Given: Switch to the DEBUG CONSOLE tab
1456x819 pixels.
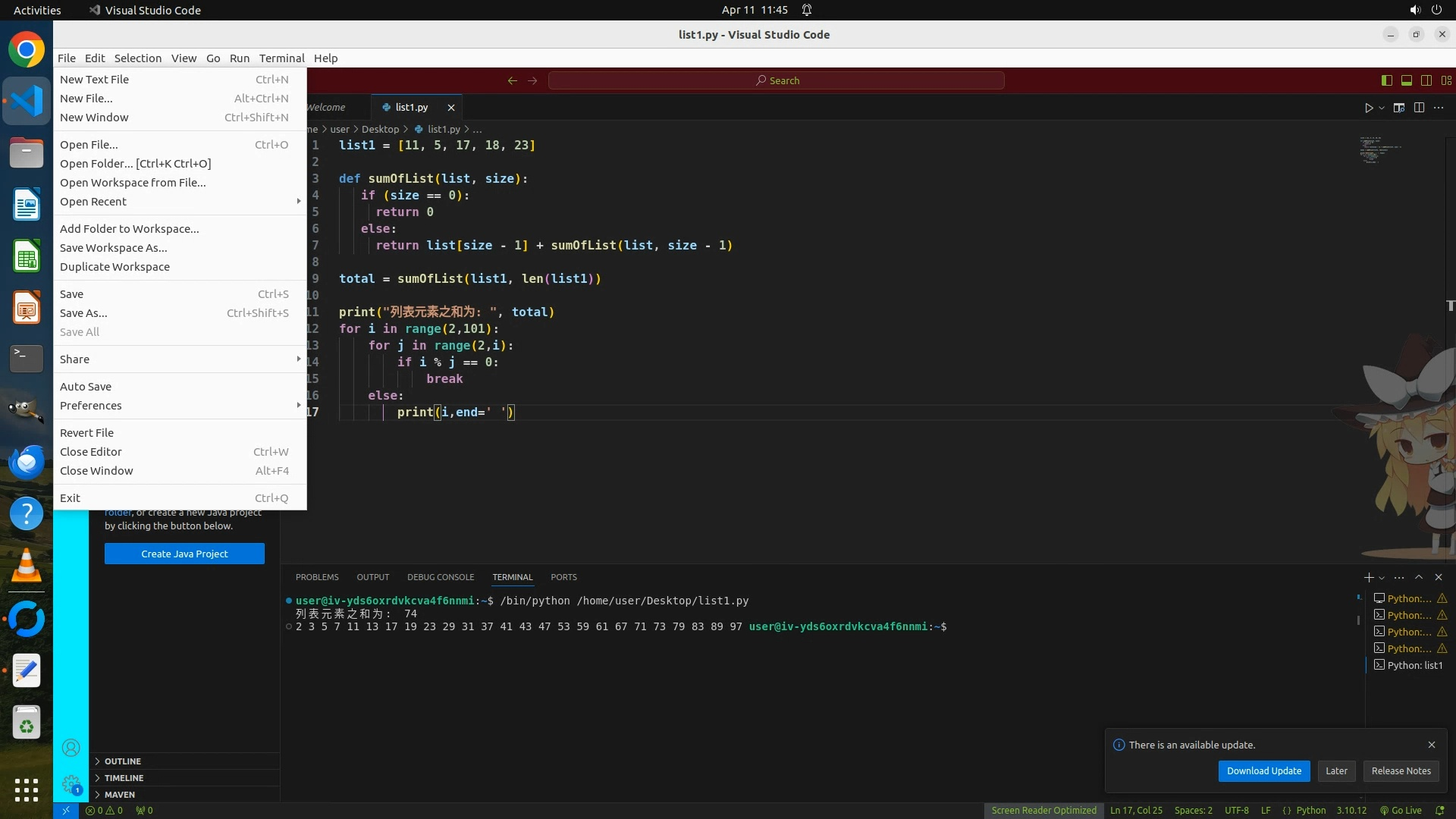Looking at the screenshot, I should (x=440, y=577).
